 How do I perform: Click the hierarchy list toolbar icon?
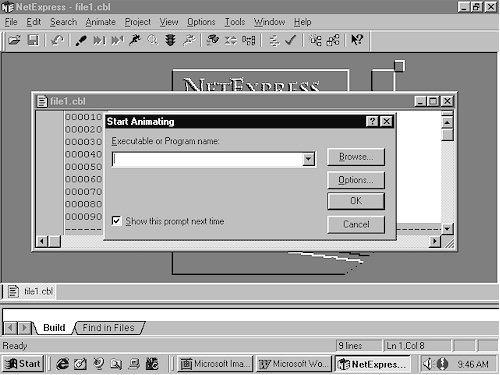tap(249, 40)
